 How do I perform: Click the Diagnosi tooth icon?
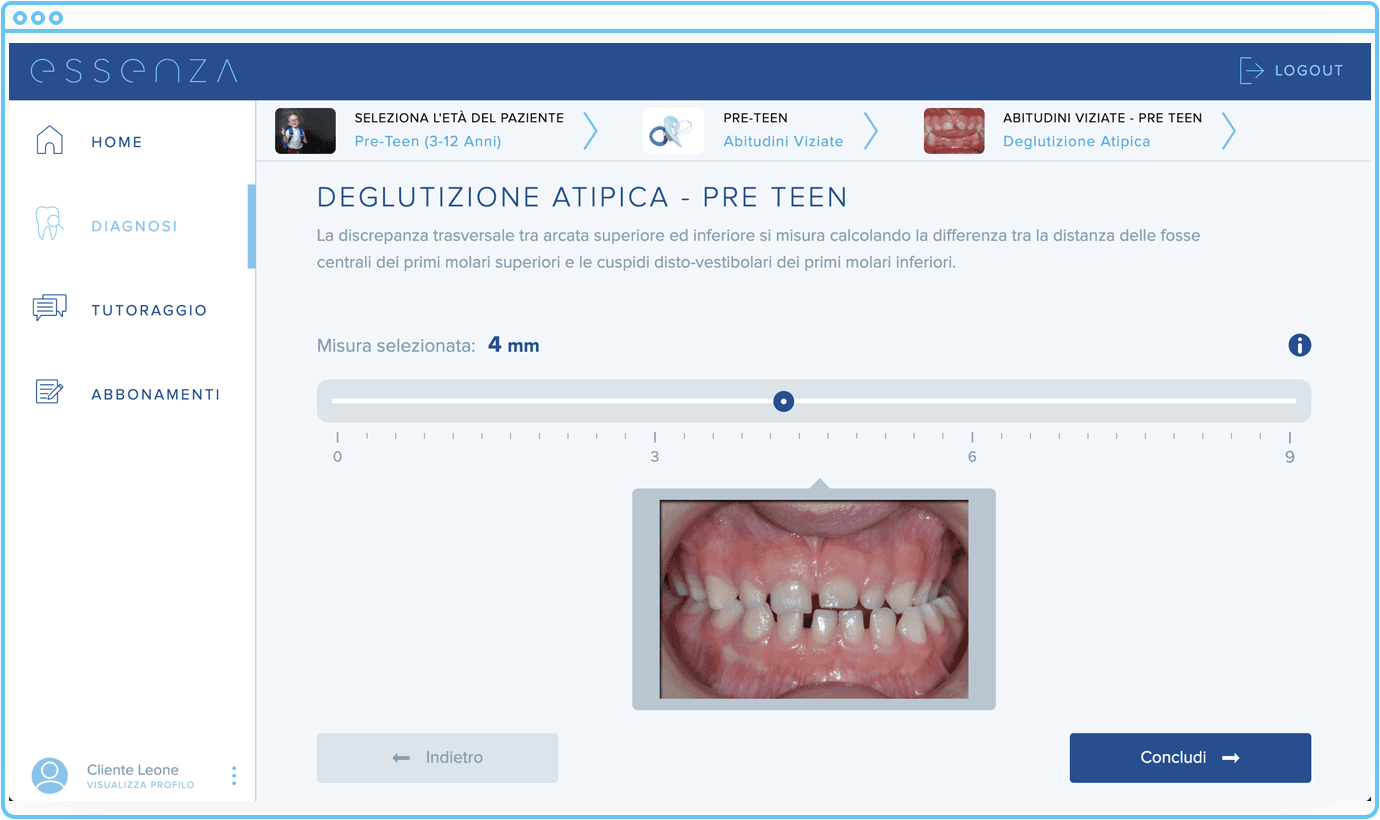(x=49, y=224)
